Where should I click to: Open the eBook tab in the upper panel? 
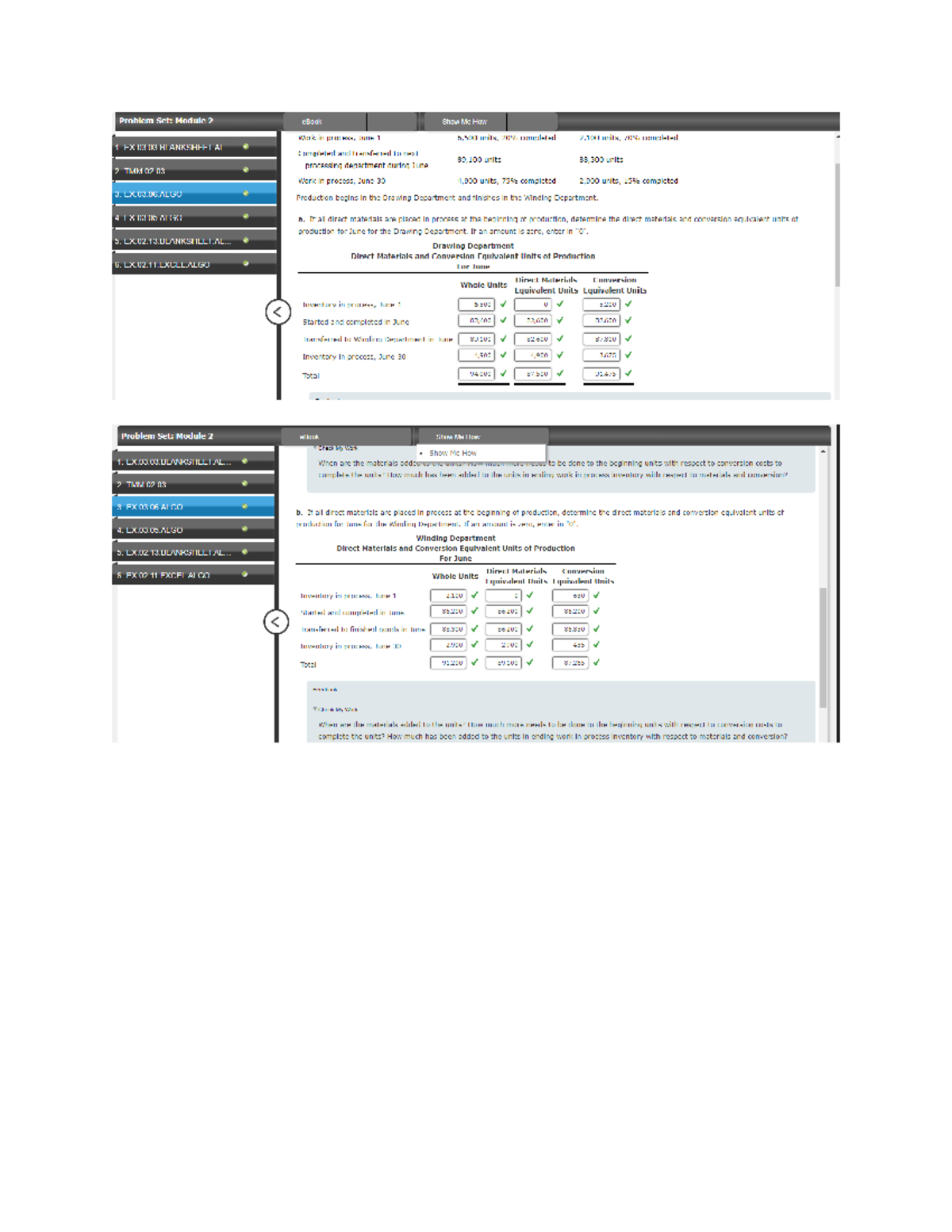[312, 121]
